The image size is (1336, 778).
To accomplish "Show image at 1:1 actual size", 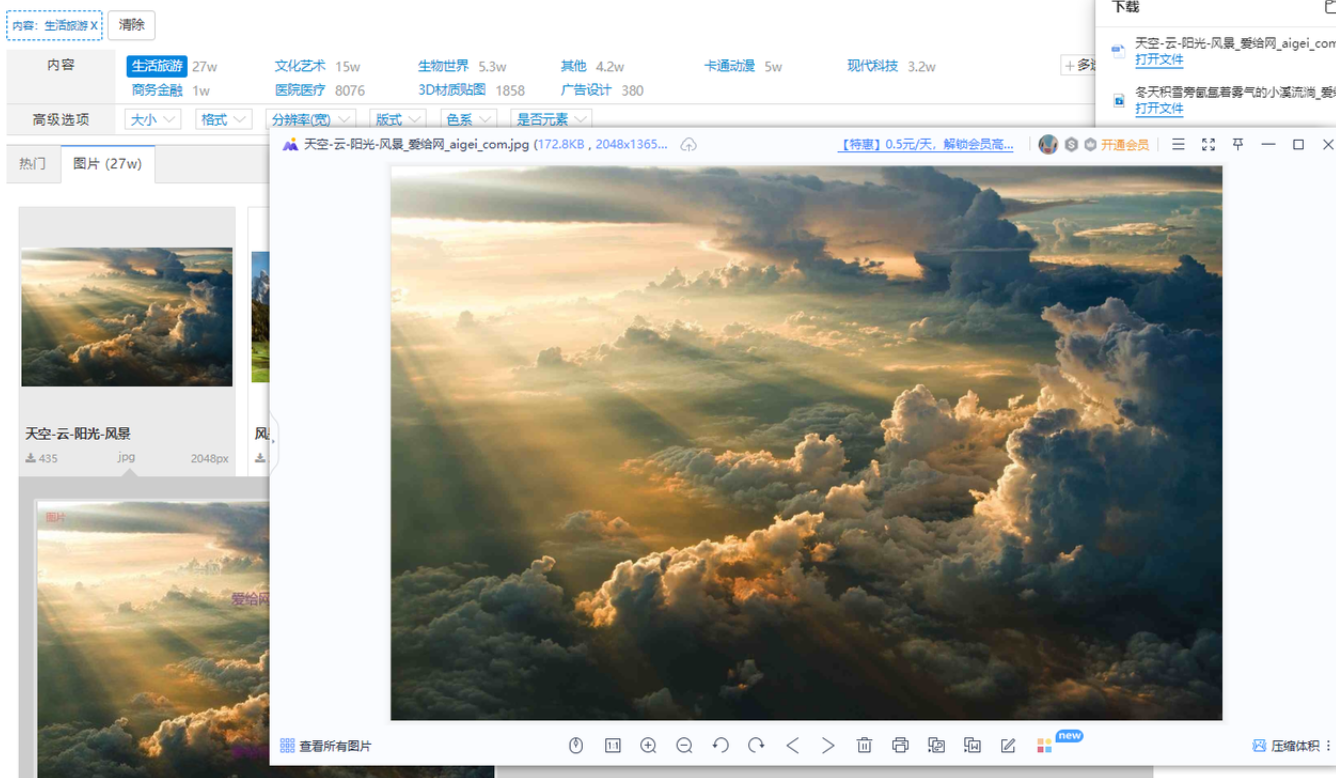I will point(612,746).
